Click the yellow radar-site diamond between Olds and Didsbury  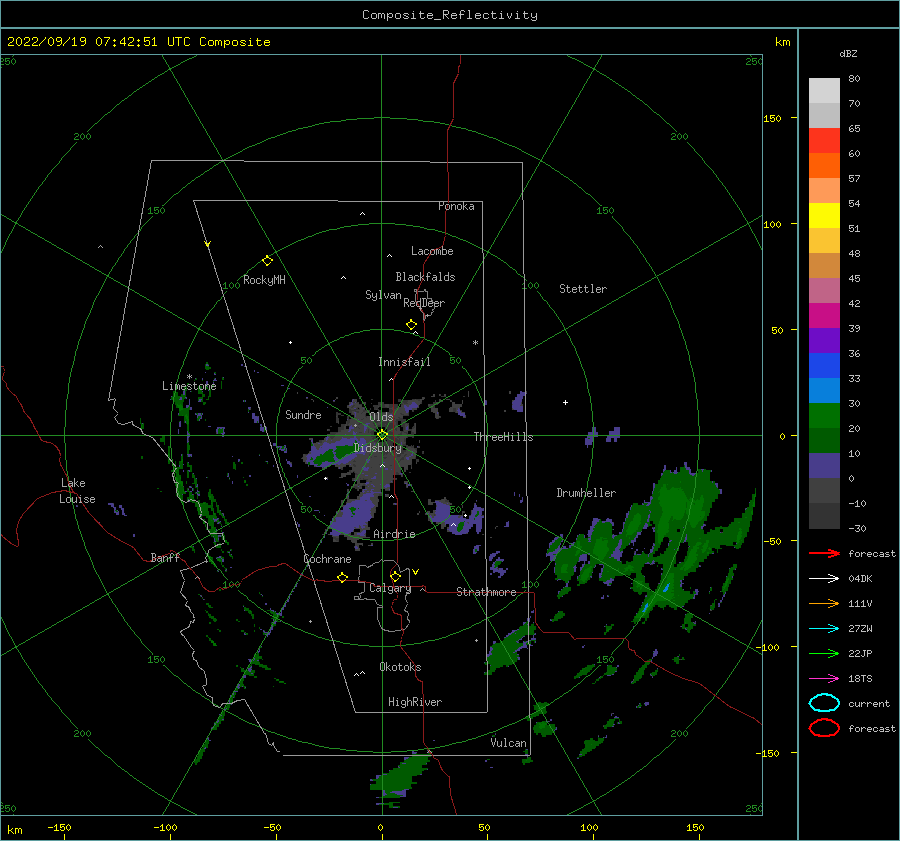(382, 435)
